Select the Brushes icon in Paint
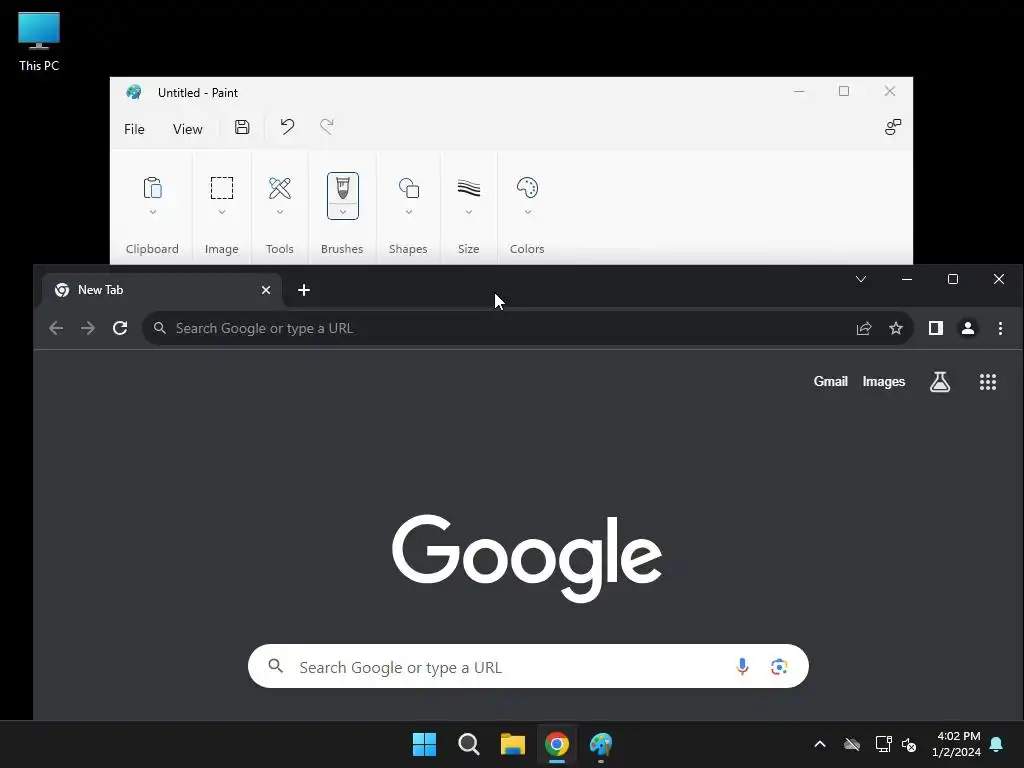The height and width of the screenshot is (768, 1024). 343,188
